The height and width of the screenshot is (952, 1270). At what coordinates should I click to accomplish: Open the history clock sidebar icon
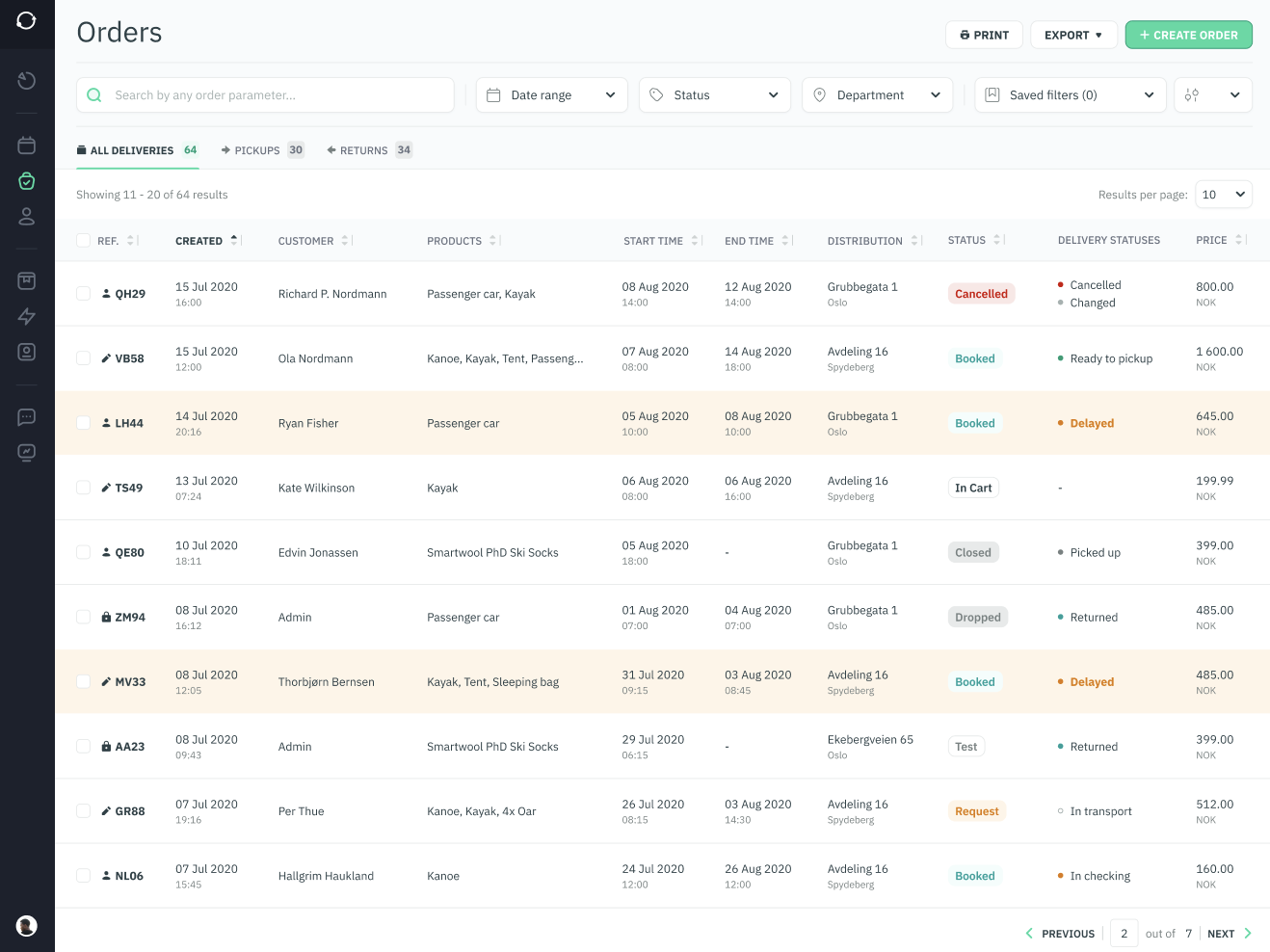point(27,81)
